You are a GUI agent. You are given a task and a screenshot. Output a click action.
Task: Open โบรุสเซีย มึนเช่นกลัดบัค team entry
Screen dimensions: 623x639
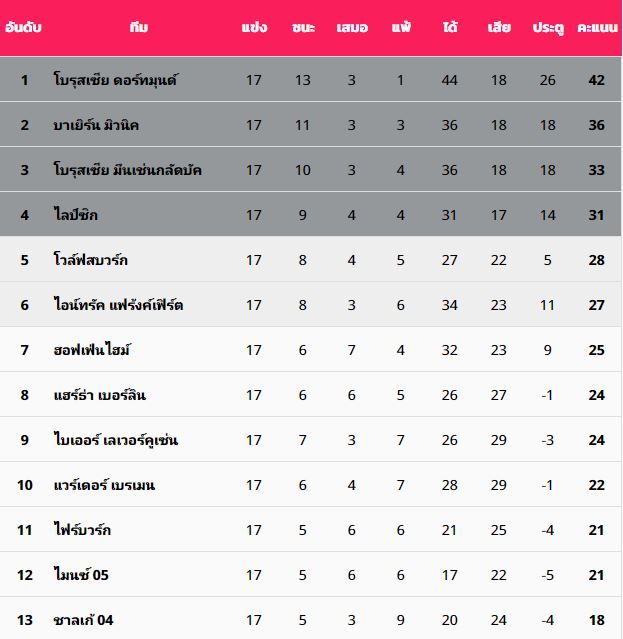pyautogui.click(x=128, y=170)
